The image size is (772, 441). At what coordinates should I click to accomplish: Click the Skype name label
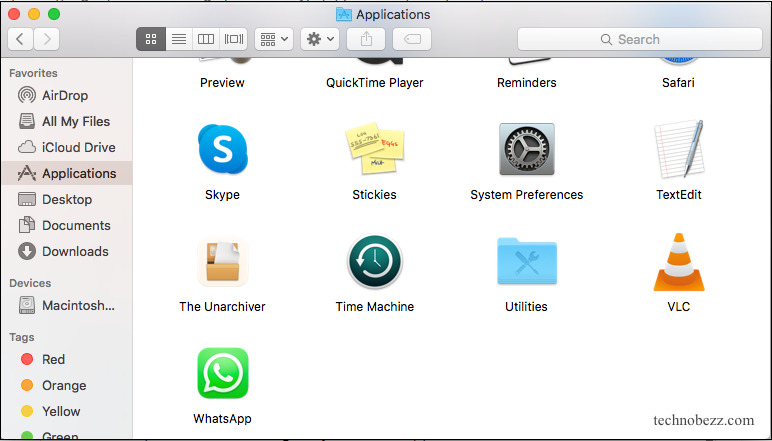coord(223,194)
